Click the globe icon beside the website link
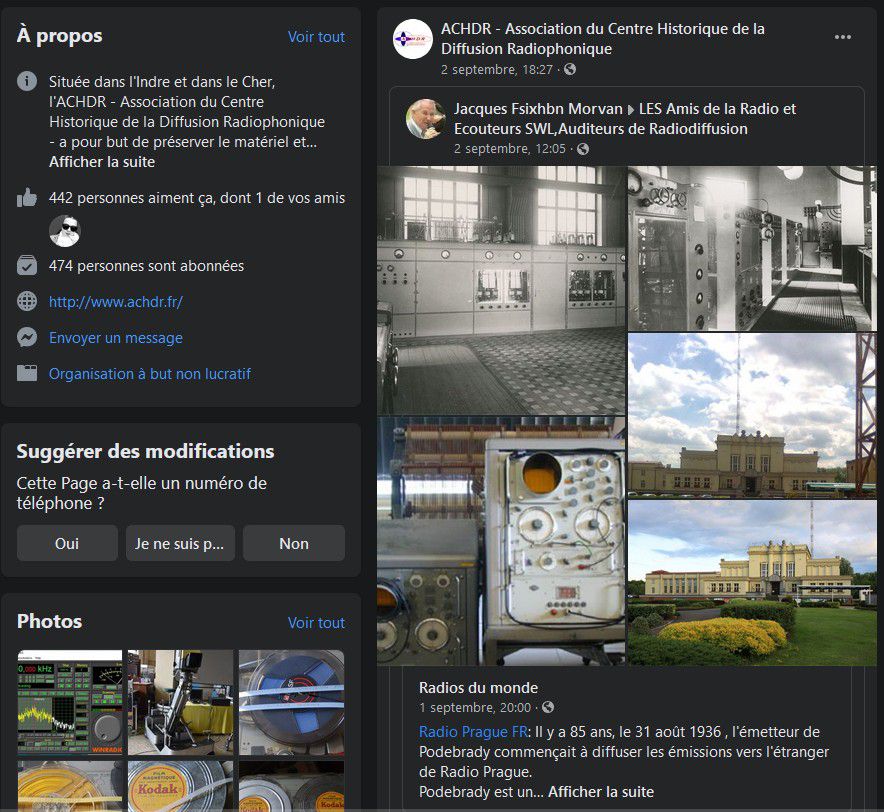 tap(26, 302)
